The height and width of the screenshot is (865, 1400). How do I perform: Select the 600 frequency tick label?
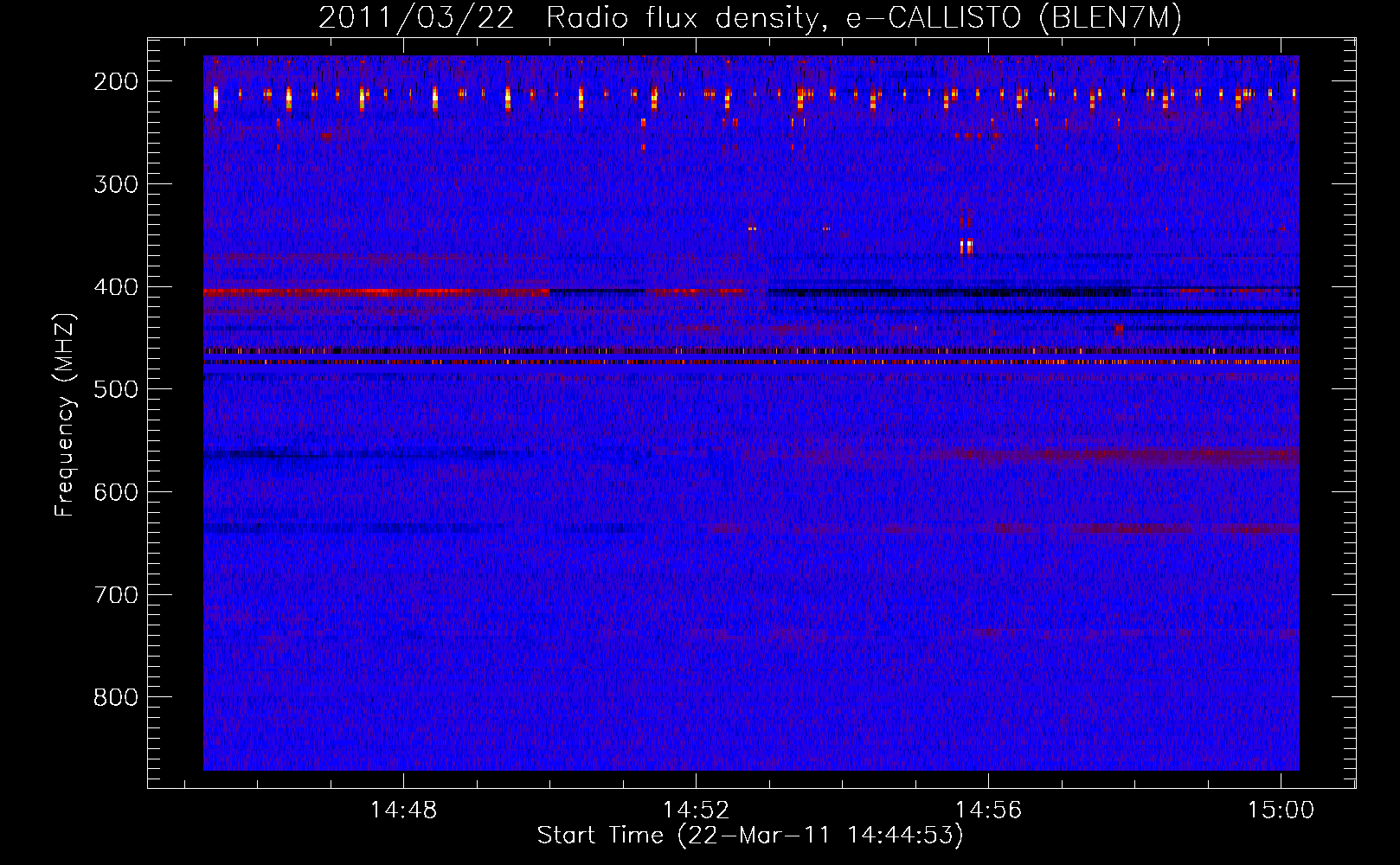[115, 492]
